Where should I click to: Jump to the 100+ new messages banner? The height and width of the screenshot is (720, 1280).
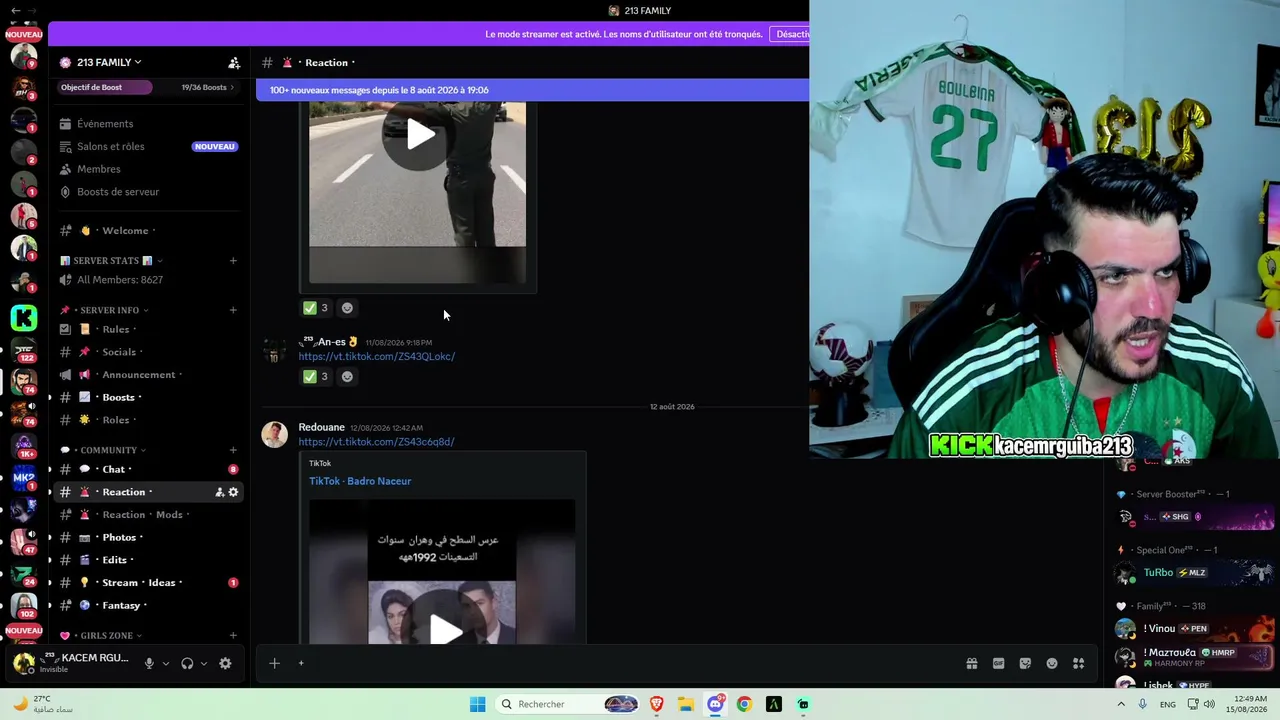(532, 90)
